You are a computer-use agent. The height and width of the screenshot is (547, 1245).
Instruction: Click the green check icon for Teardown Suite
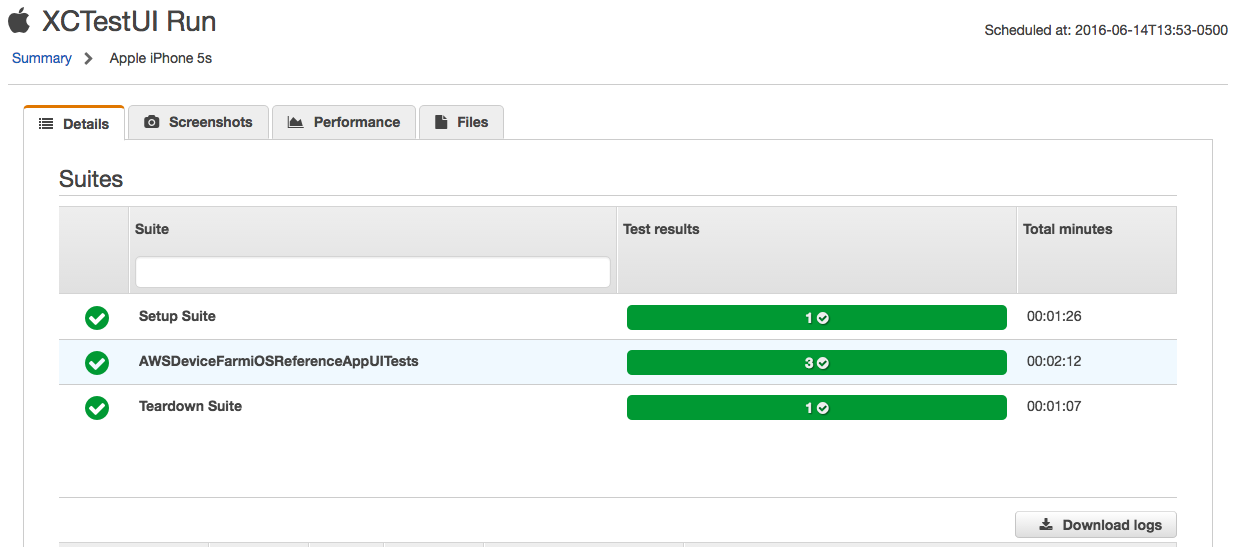(x=97, y=408)
